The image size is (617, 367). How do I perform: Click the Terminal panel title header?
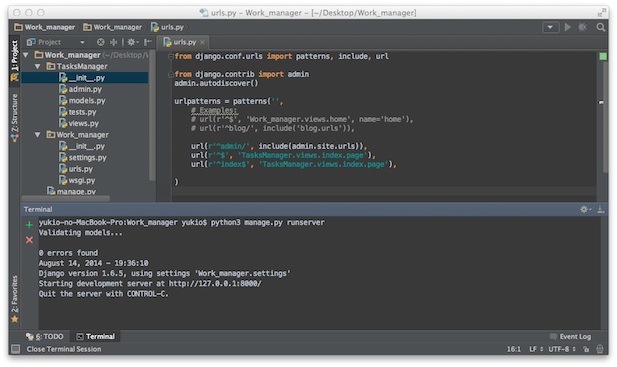[x=38, y=209]
